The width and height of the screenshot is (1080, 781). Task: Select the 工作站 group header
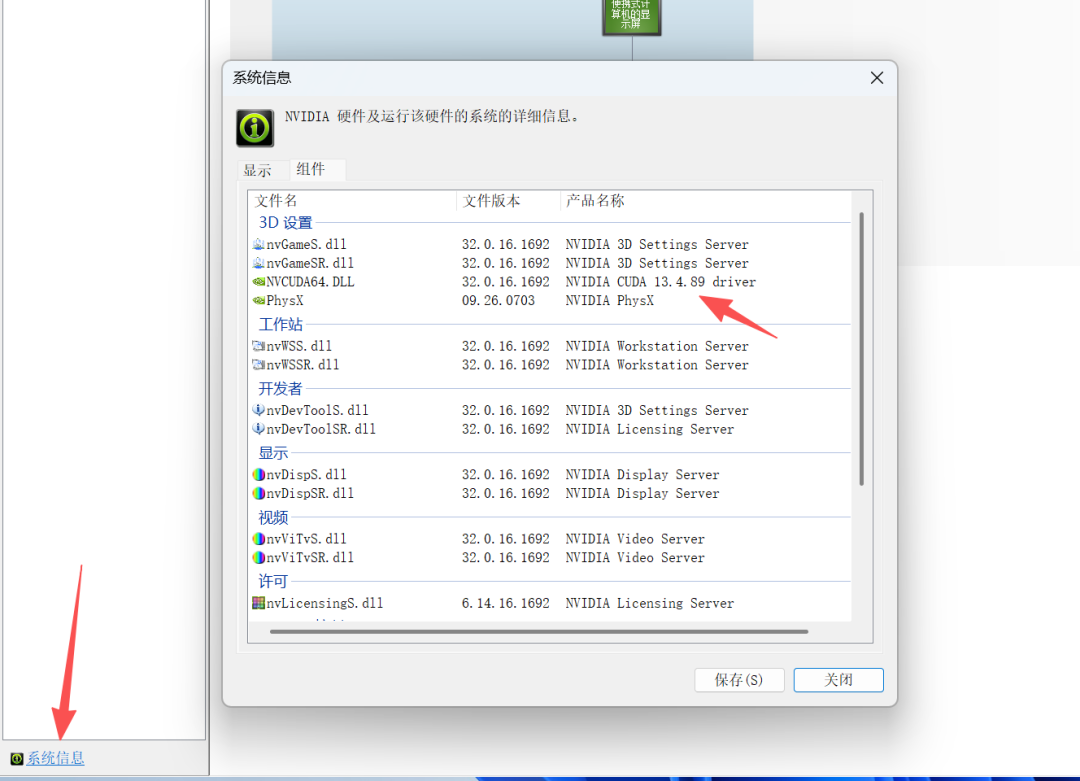tap(280, 324)
